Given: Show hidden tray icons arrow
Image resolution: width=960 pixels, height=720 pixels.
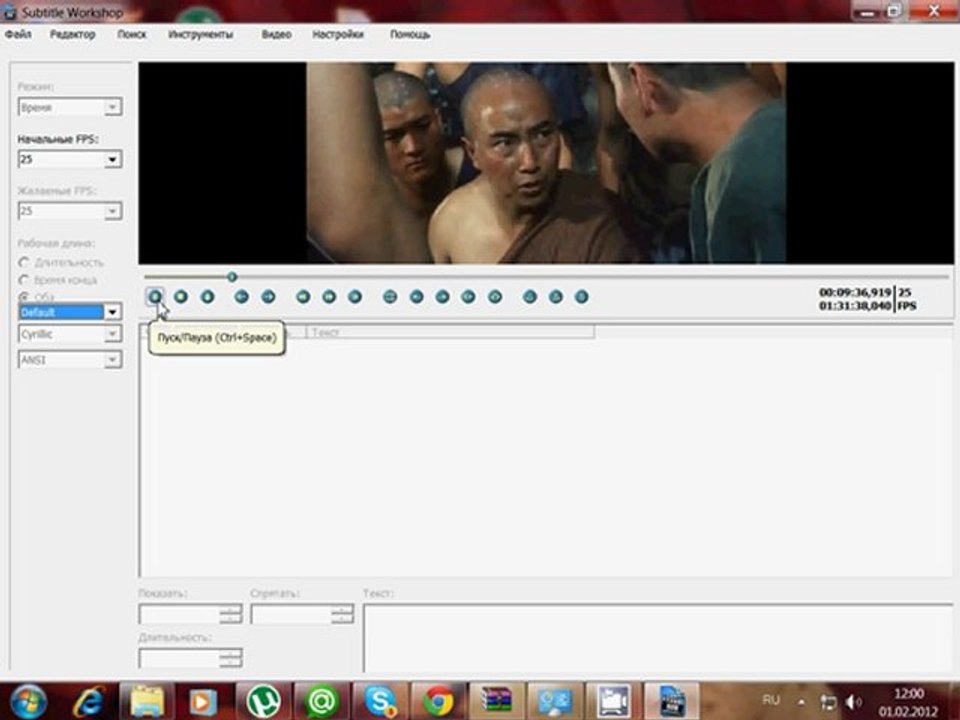Looking at the screenshot, I should point(801,702).
